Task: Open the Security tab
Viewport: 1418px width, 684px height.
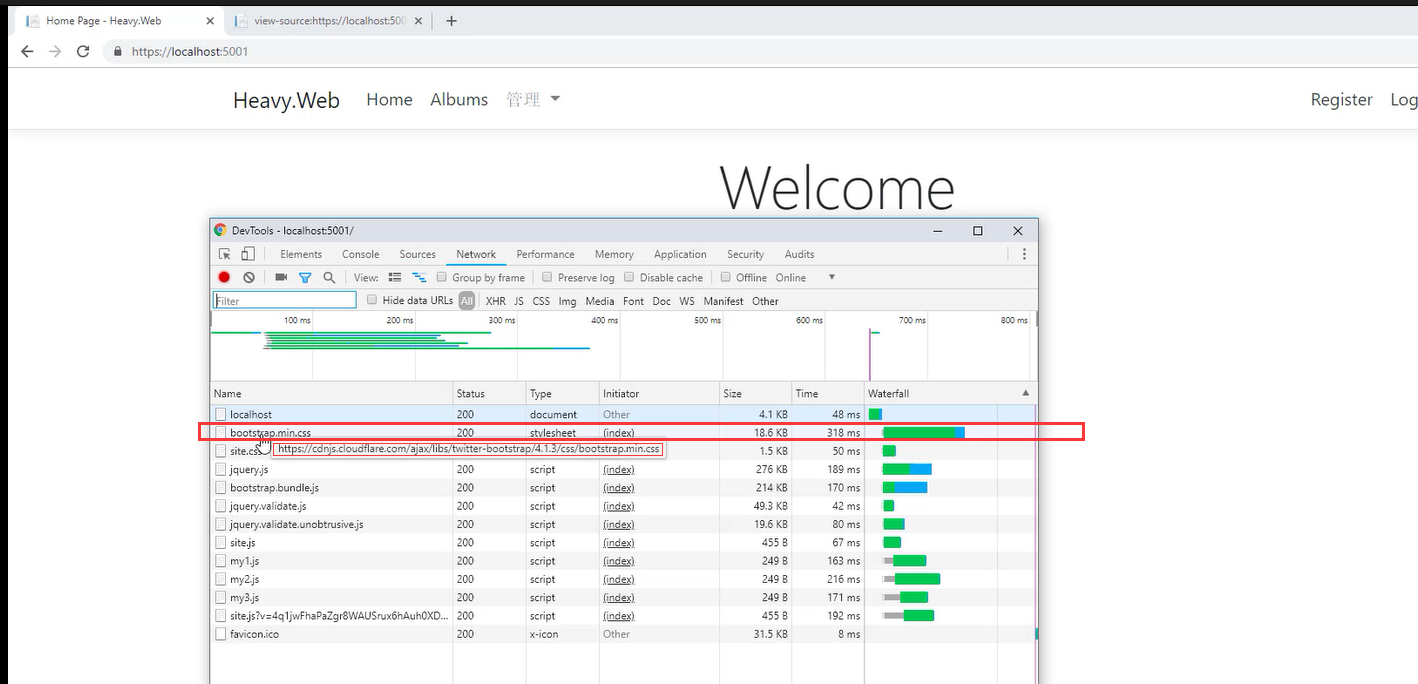Action: [x=745, y=254]
